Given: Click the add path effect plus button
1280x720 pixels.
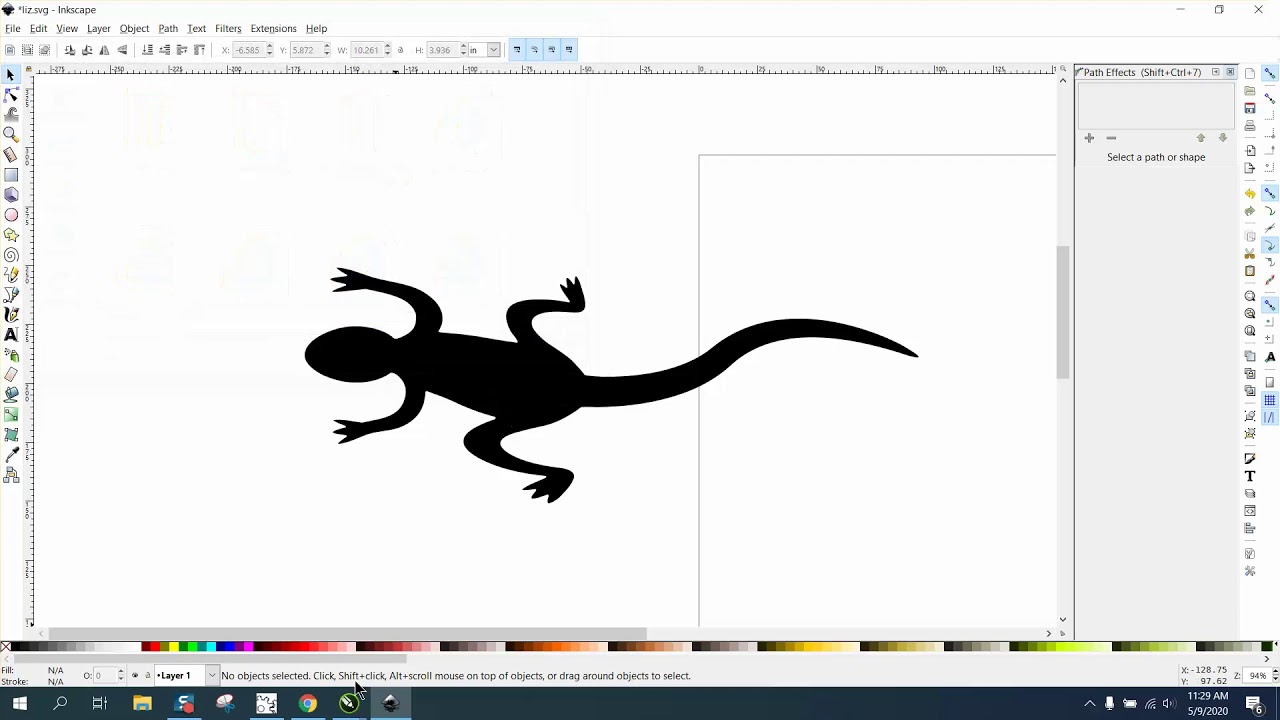Looking at the screenshot, I should coord(1089,138).
